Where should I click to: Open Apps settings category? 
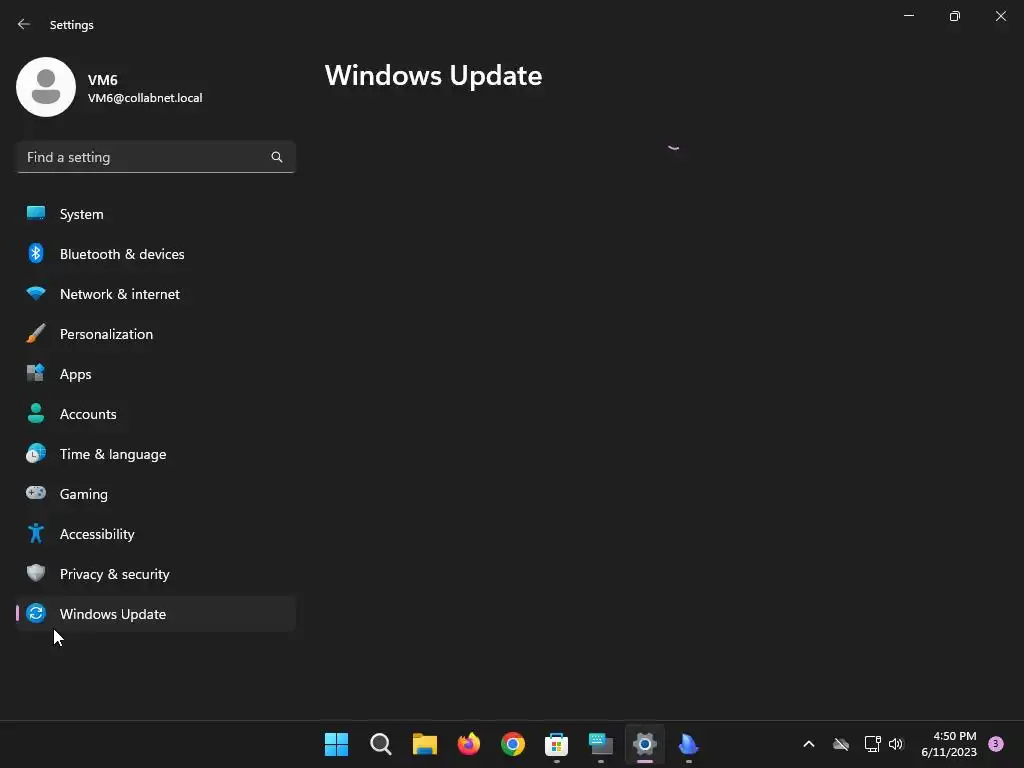click(155, 374)
